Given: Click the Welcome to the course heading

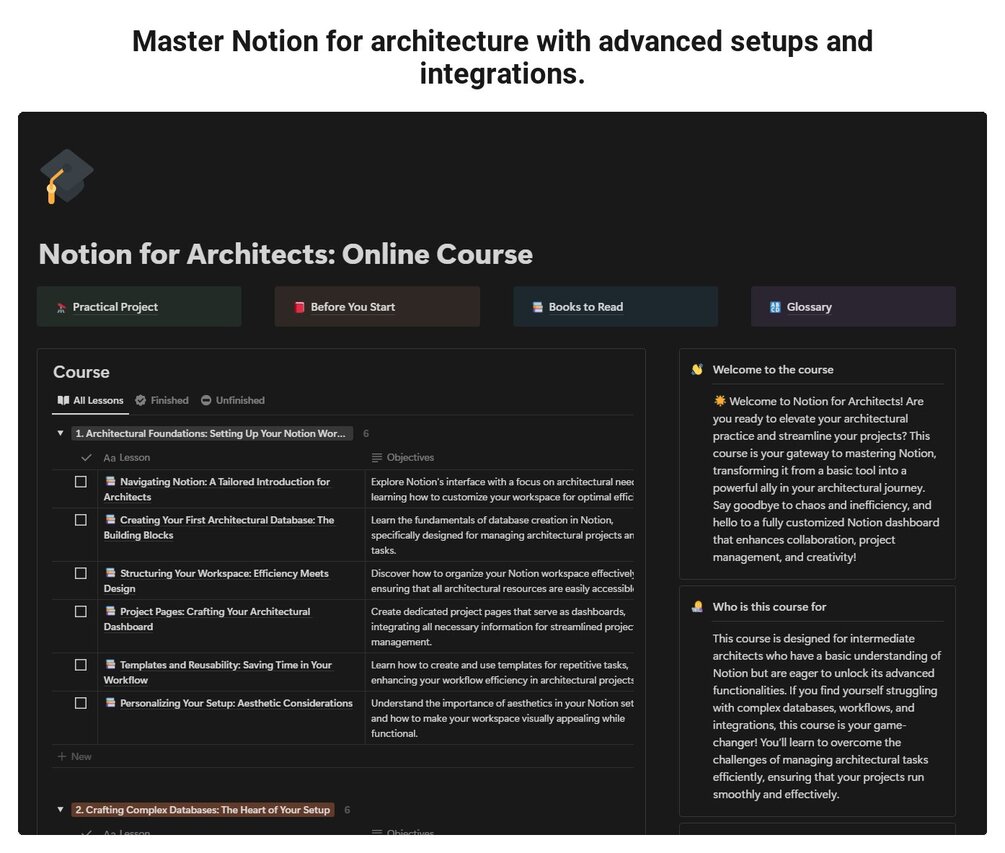Looking at the screenshot, I should (x=773, y=370).
